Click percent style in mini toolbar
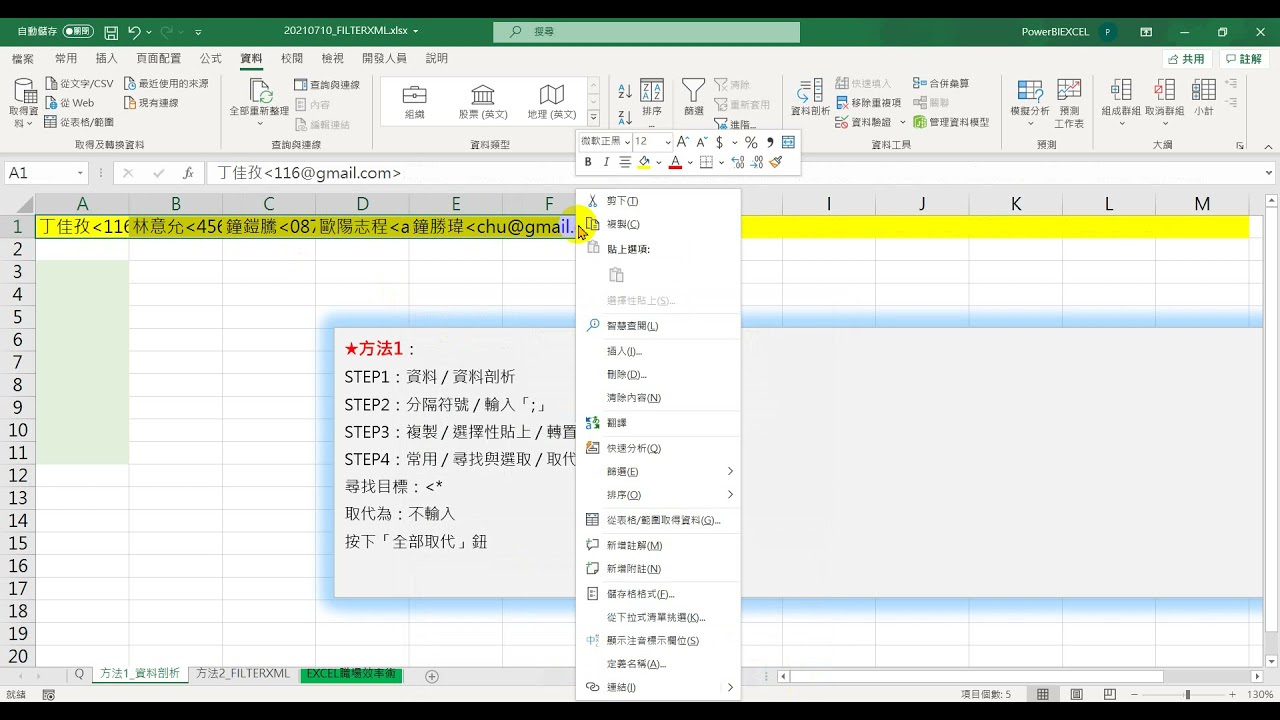This screenshot has width=1280, height=720. (x=750, y=142)
